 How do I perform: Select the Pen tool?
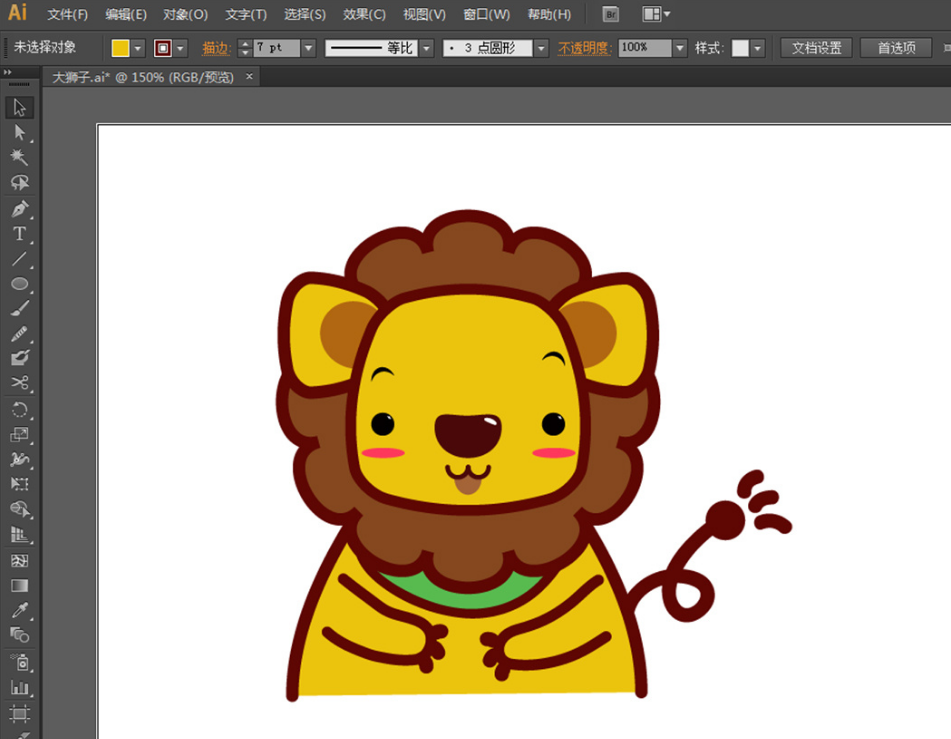pyautogui.click(x=19, y=209)
